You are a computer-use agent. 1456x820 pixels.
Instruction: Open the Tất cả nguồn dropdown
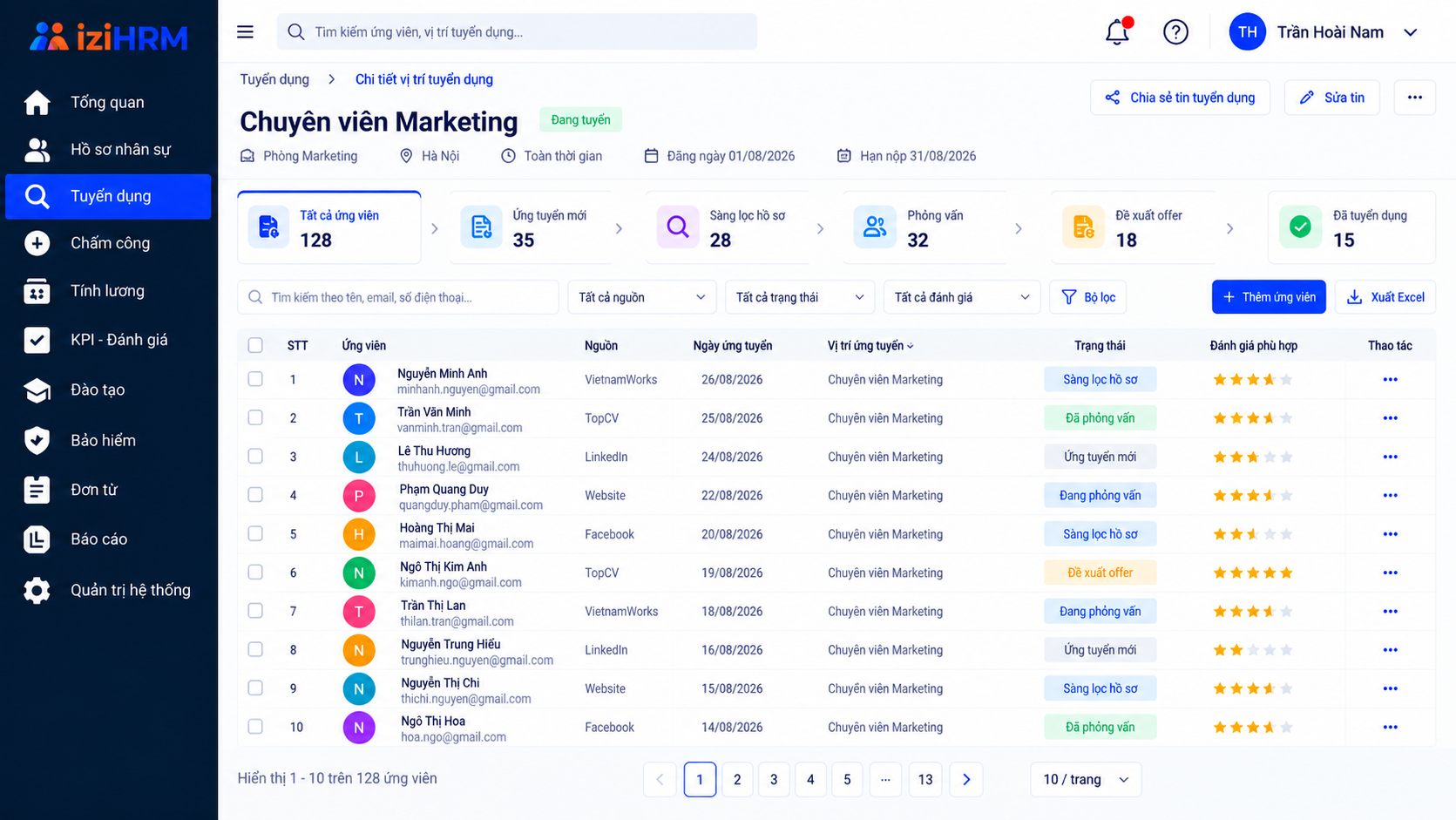tap(642, 297)
